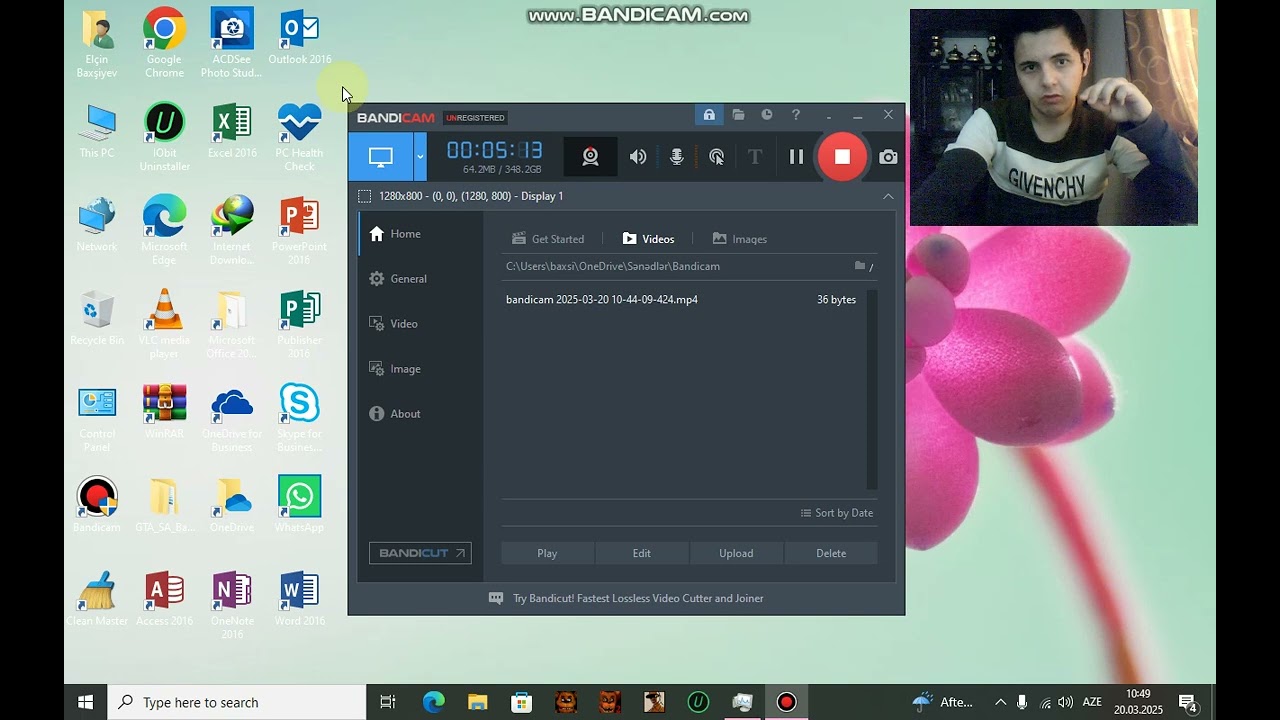Click the Internet Download Manager desktop icon
This screenshot has width=1280, height=720.
click(232, 231)
